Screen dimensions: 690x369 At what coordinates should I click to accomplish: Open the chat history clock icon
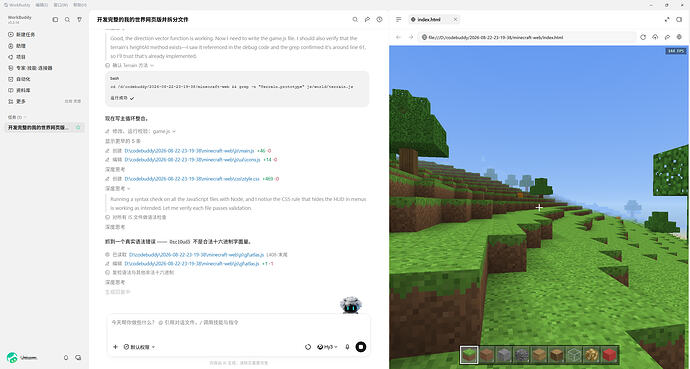379,19
